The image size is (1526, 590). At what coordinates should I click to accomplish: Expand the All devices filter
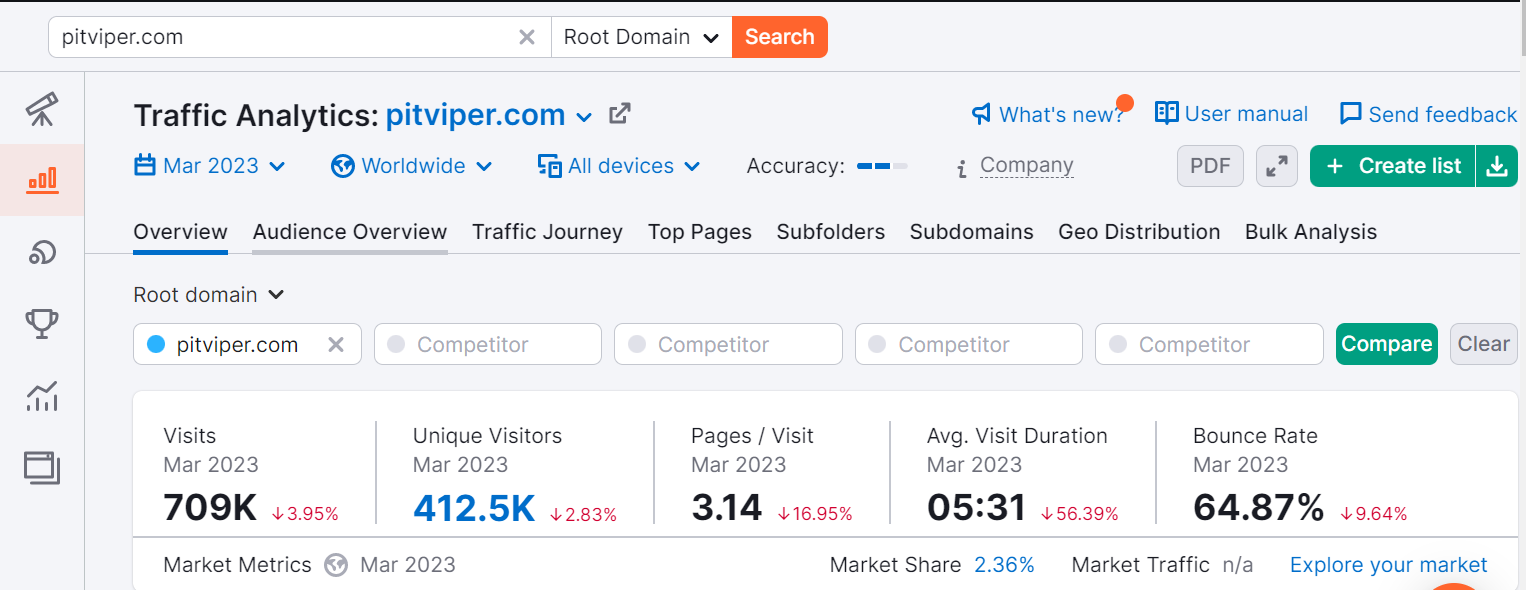coord(619,166)
